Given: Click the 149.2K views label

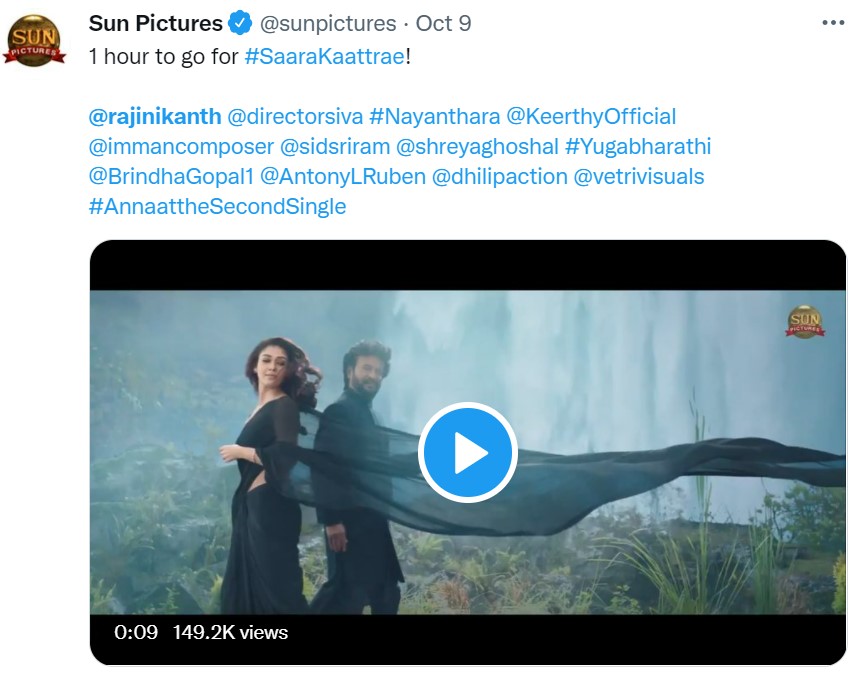Looking at the screenshot, I should [x=230, y=632].
